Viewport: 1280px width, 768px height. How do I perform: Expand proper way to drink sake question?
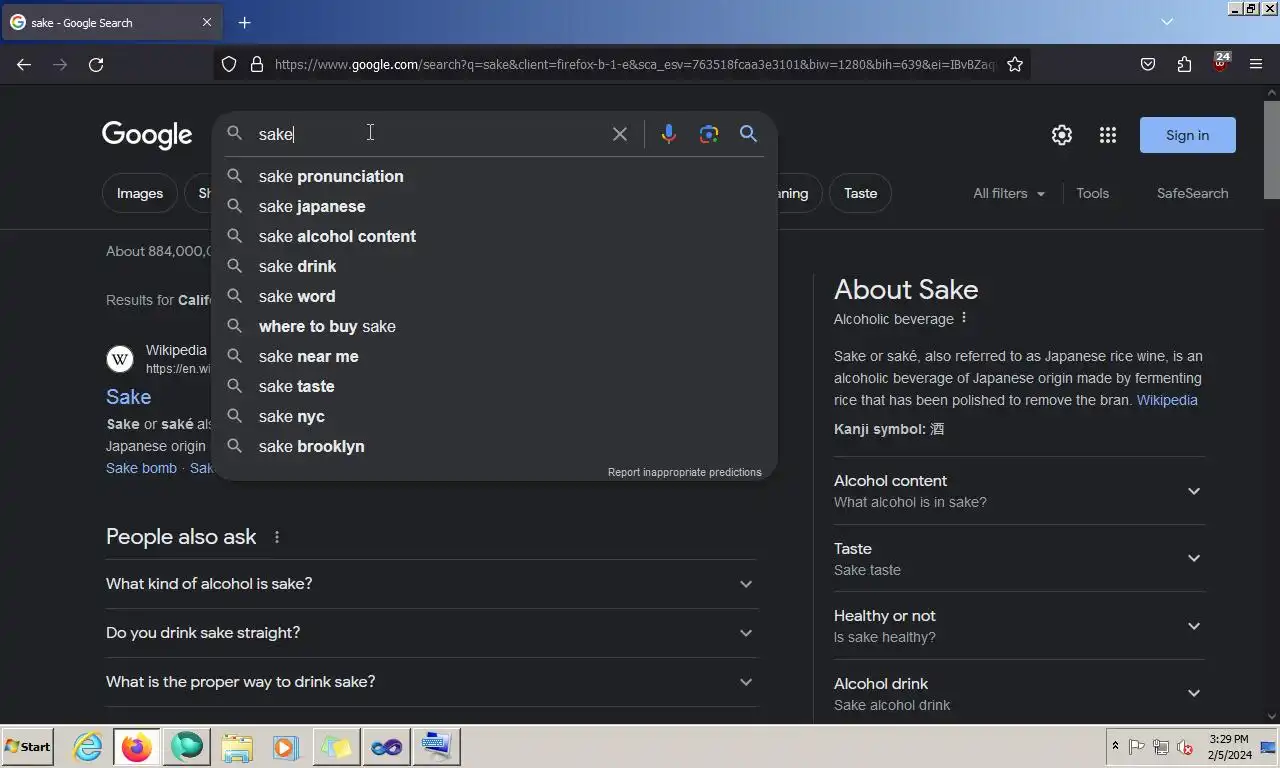pos(431,682)
